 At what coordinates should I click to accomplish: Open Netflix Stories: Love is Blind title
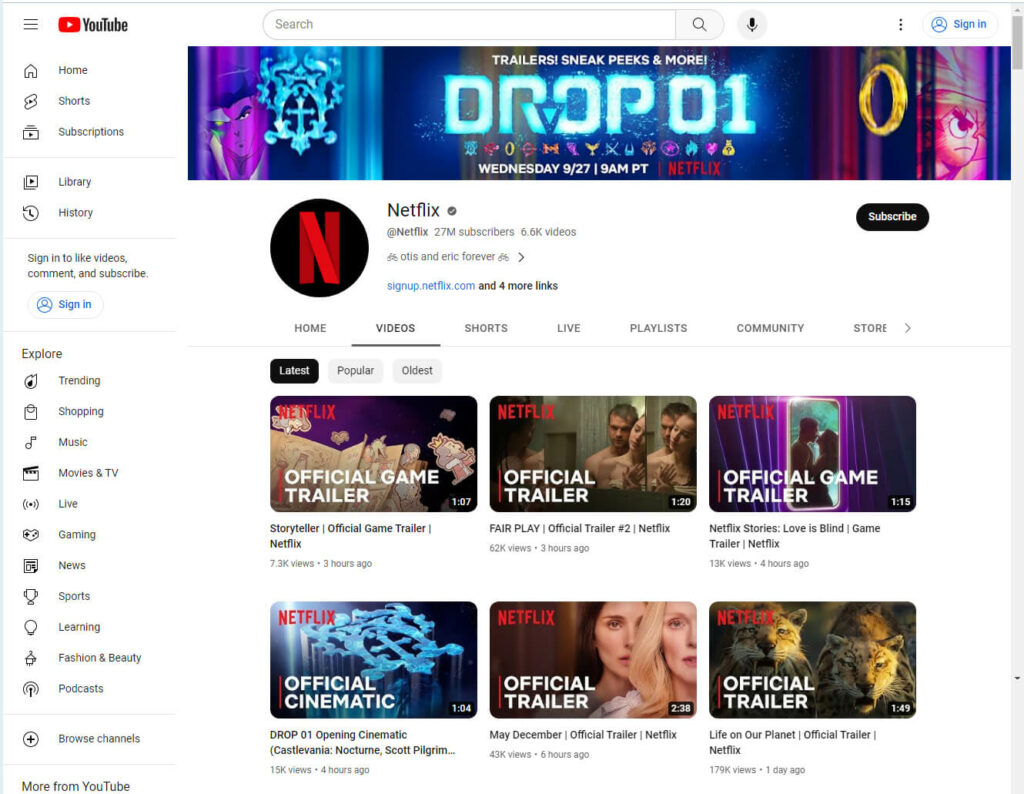(x=794, y=535)
